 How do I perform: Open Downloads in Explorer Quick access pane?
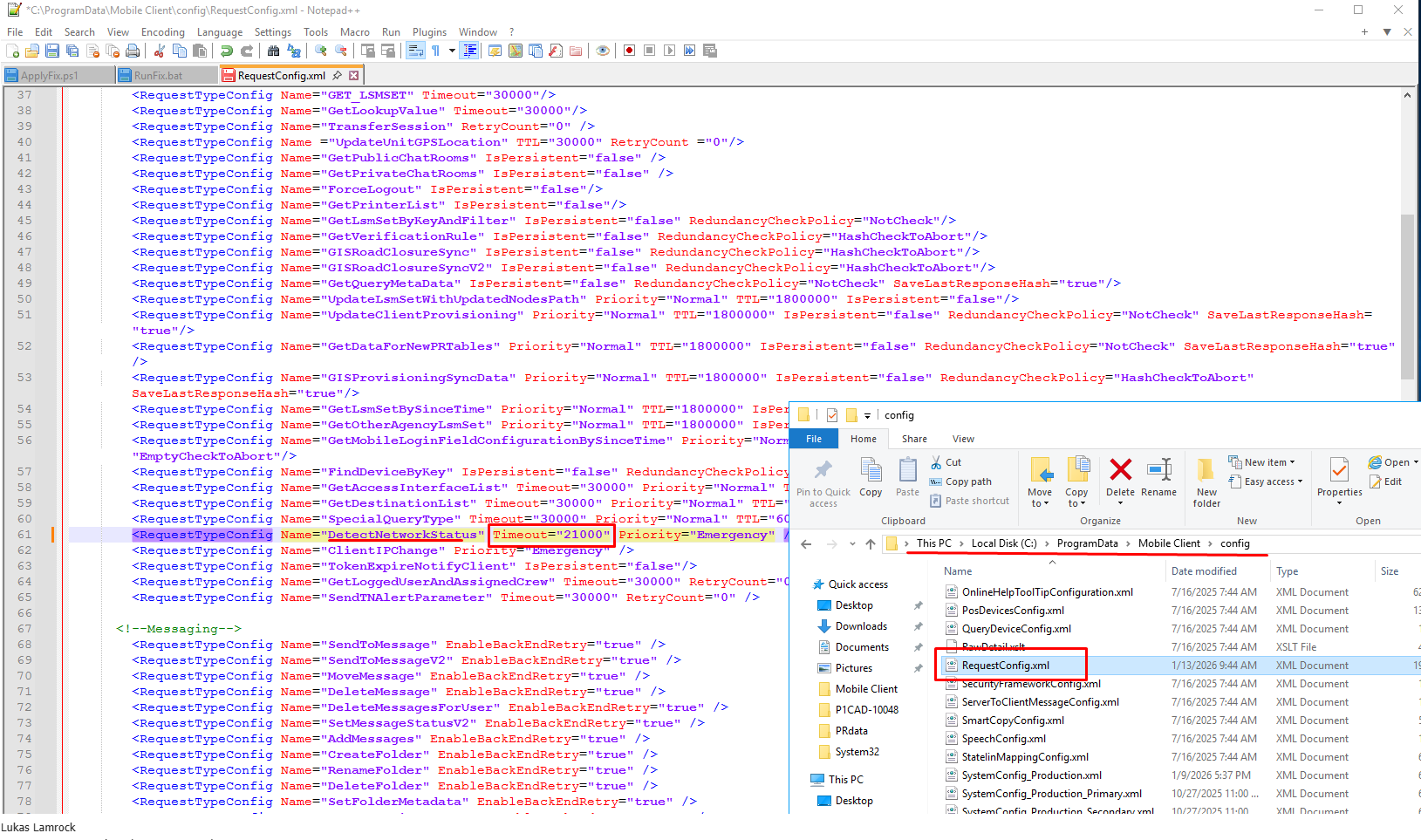pos(861,626)
